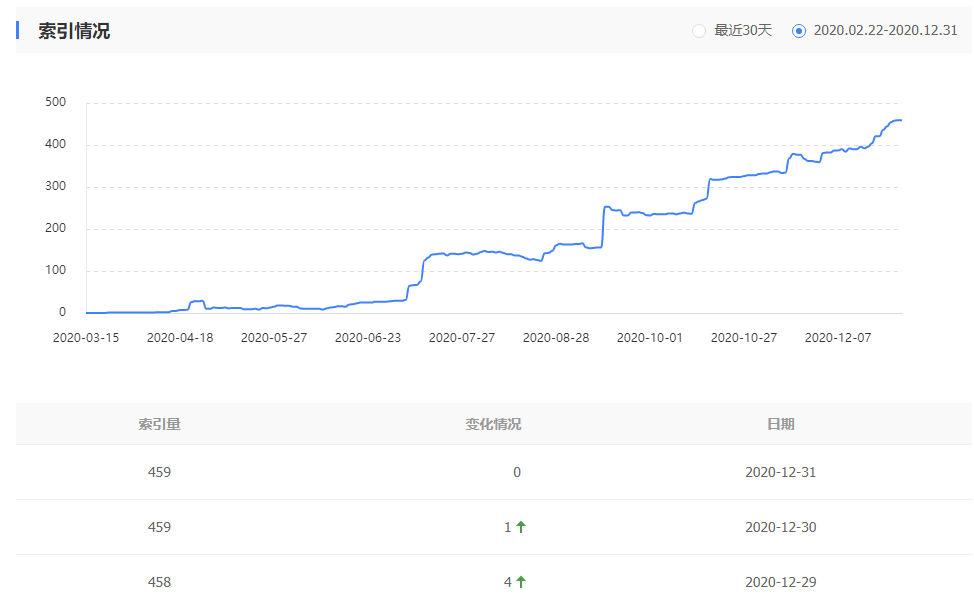Click the date cell 2020-12-30

coord(781,528)
